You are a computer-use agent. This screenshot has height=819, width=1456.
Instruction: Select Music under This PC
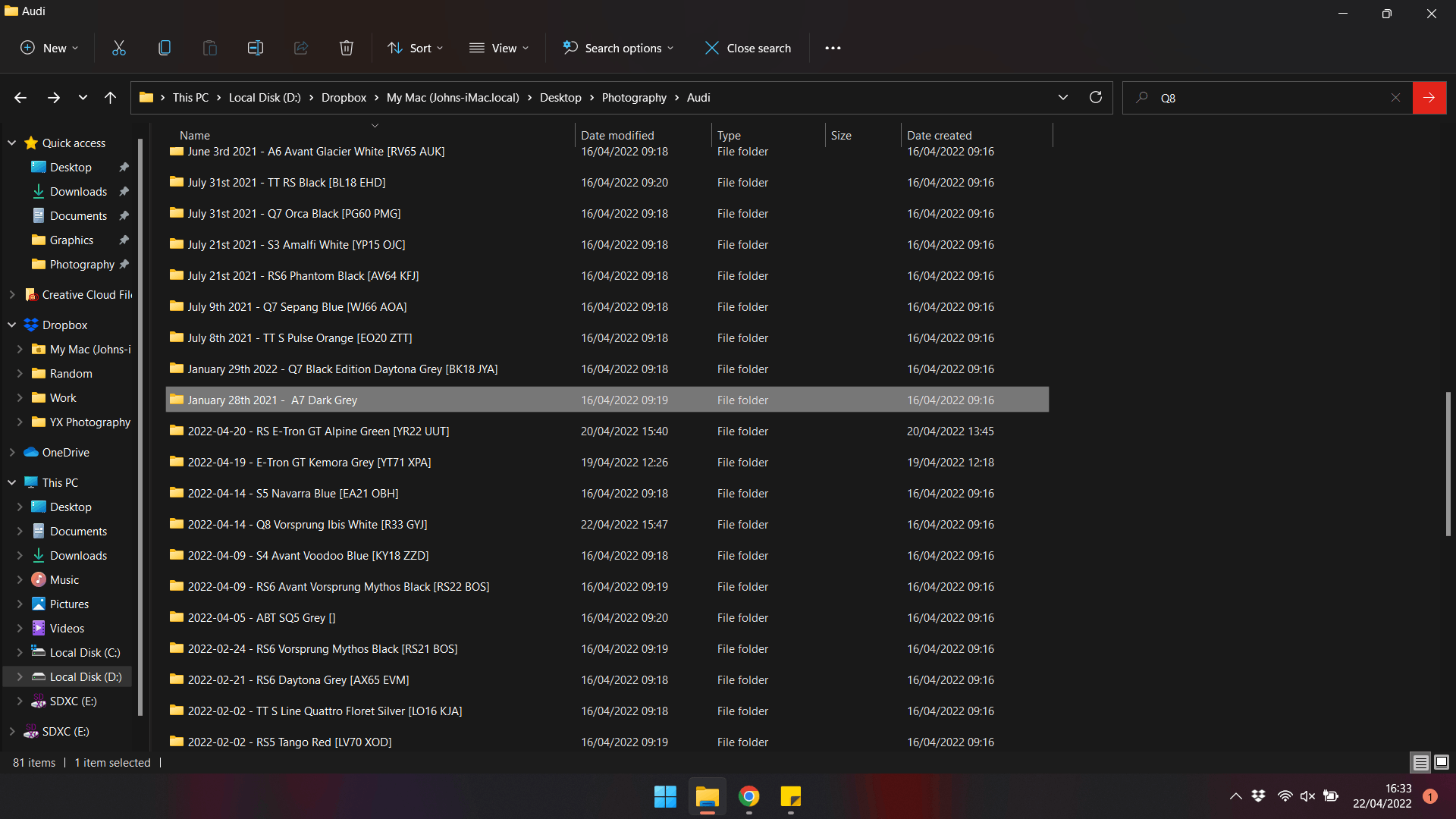[x=64, y=579]
